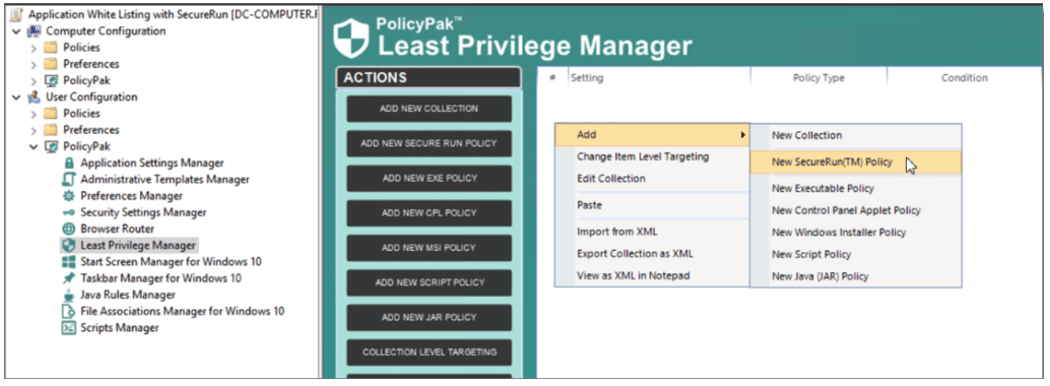The height and width of the screenshot is (386, 1050).
Task: Click the Scripts Manager console icon
Action: (68, 328)
